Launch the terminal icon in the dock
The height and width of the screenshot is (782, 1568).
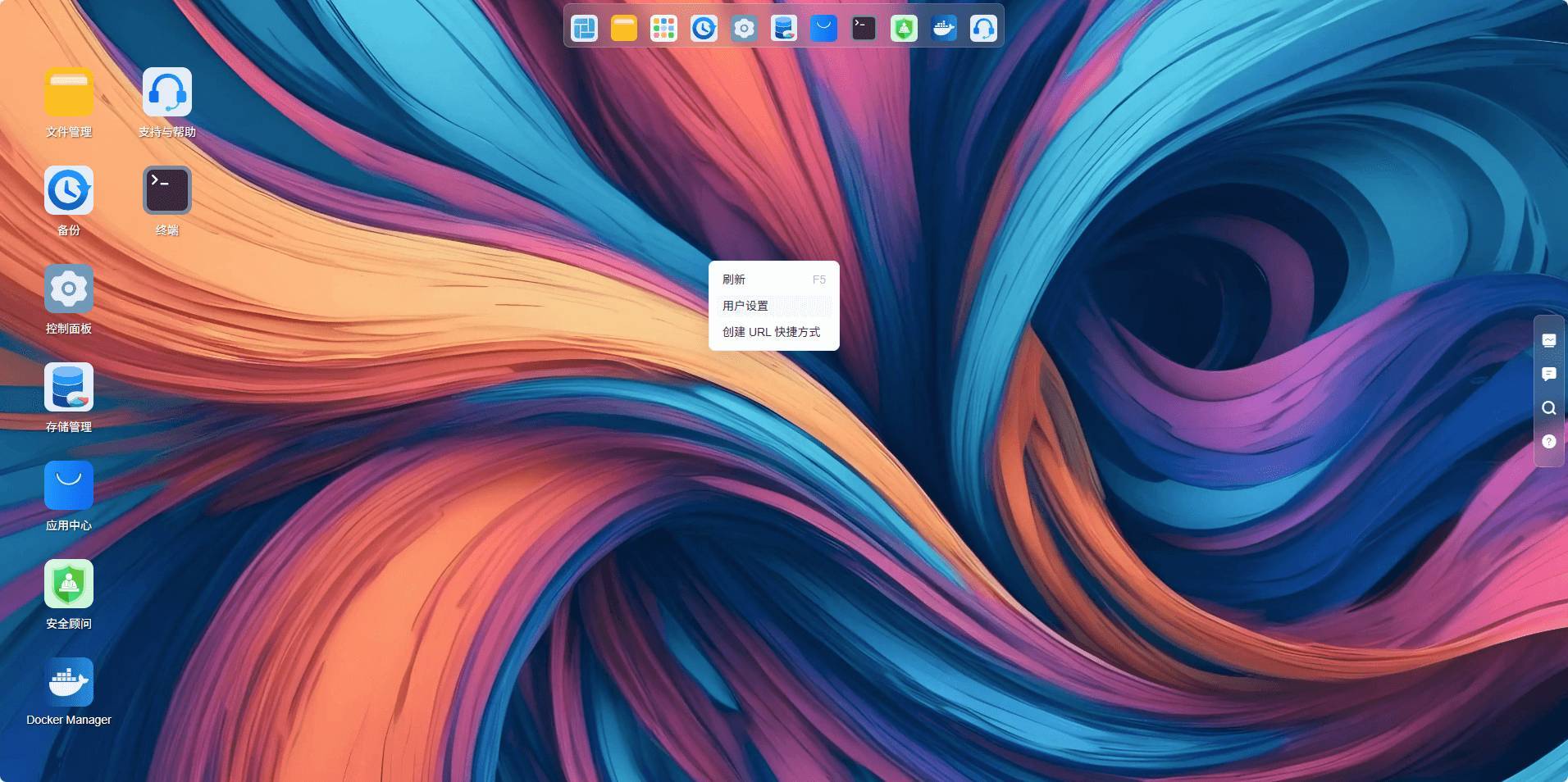(864, 29)
